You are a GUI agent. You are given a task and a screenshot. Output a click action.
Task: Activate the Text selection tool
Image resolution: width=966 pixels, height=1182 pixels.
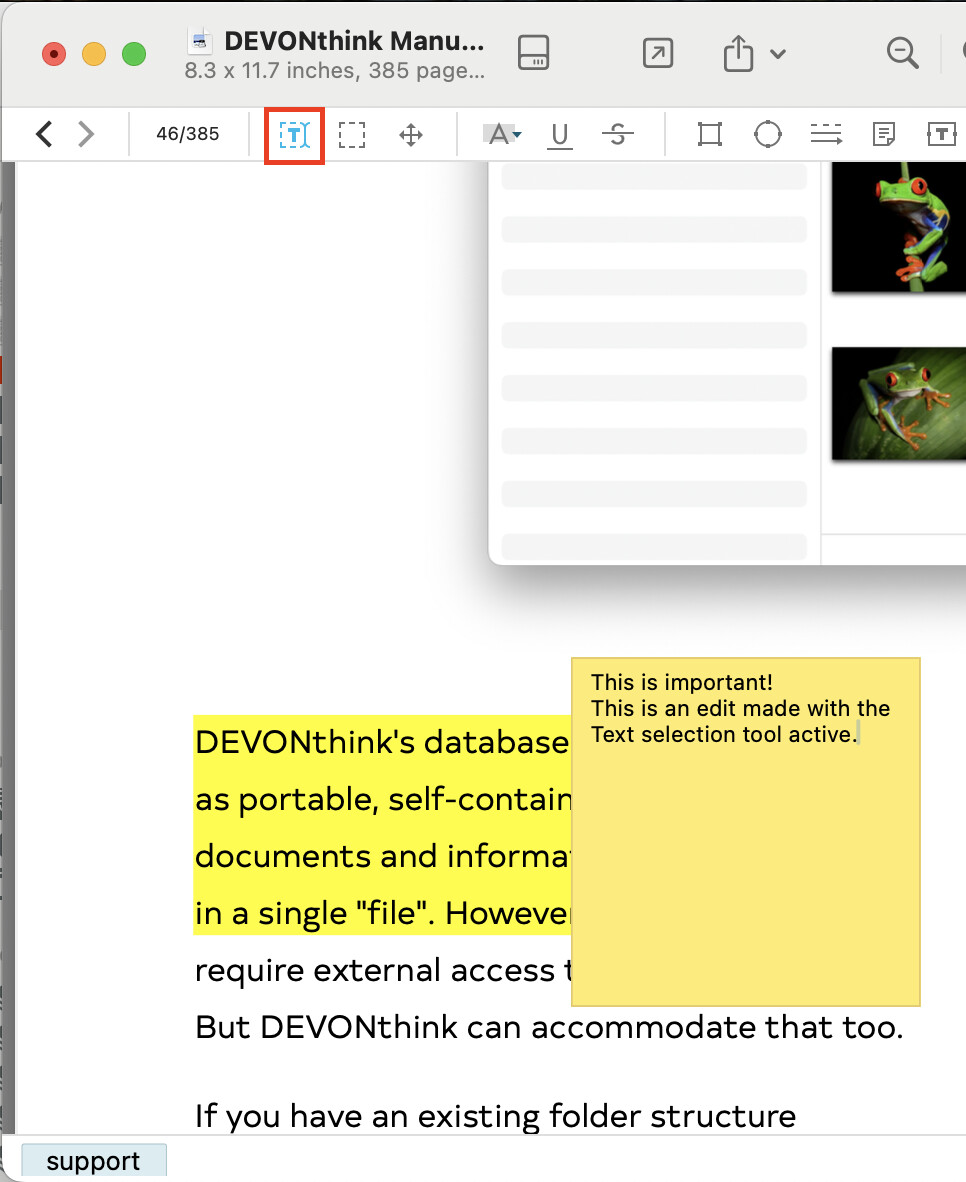point(295,135)
